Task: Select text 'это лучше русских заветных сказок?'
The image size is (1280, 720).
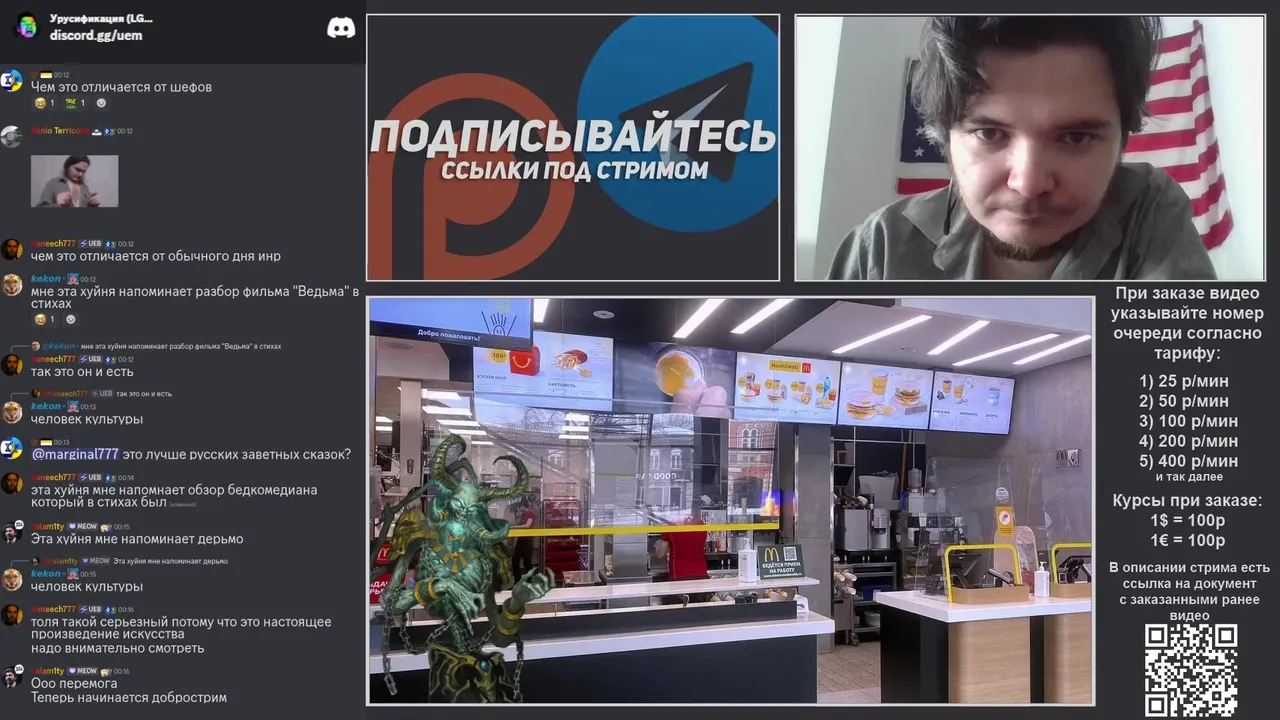Action: [x=237, y=454]
